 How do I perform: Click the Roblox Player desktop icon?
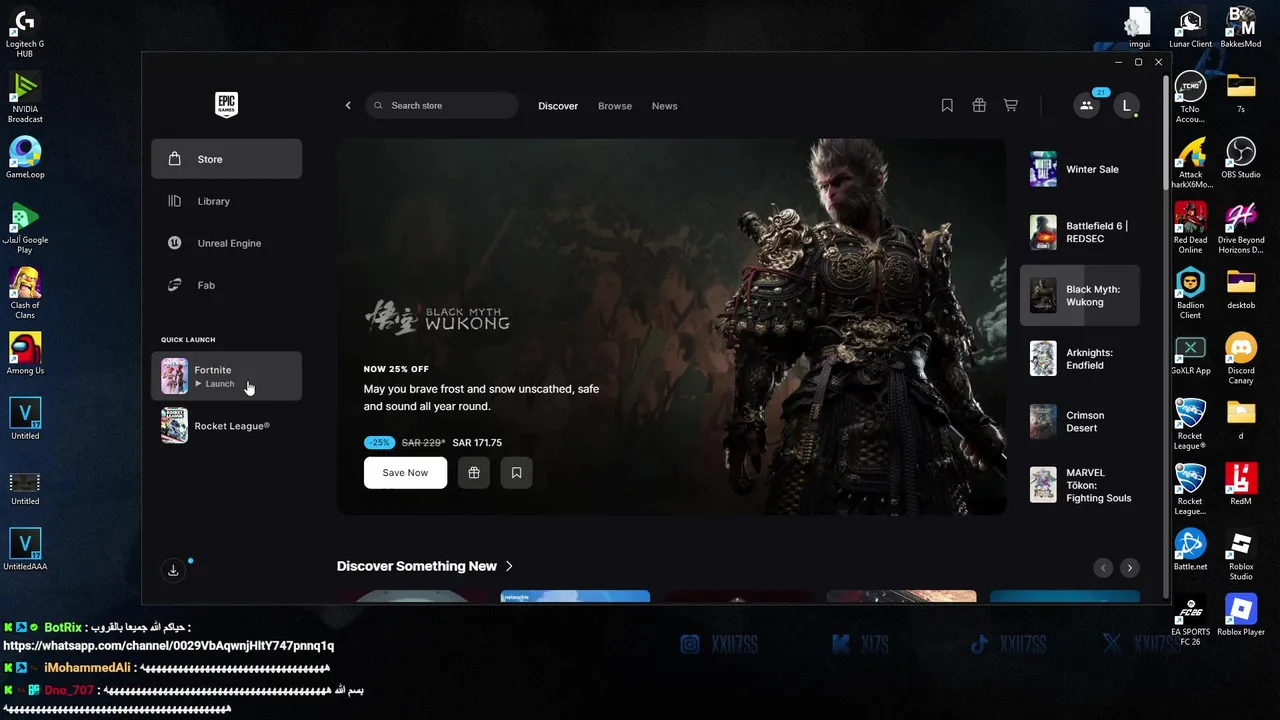[x=1241, y=615]
